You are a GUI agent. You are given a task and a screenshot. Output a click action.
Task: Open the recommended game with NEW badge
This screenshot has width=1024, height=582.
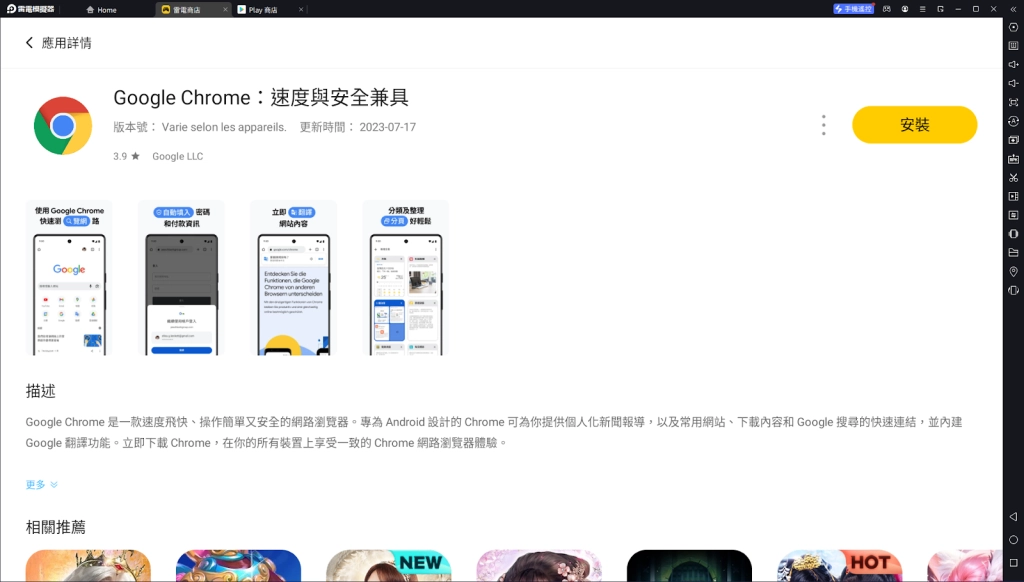(389, 566)
